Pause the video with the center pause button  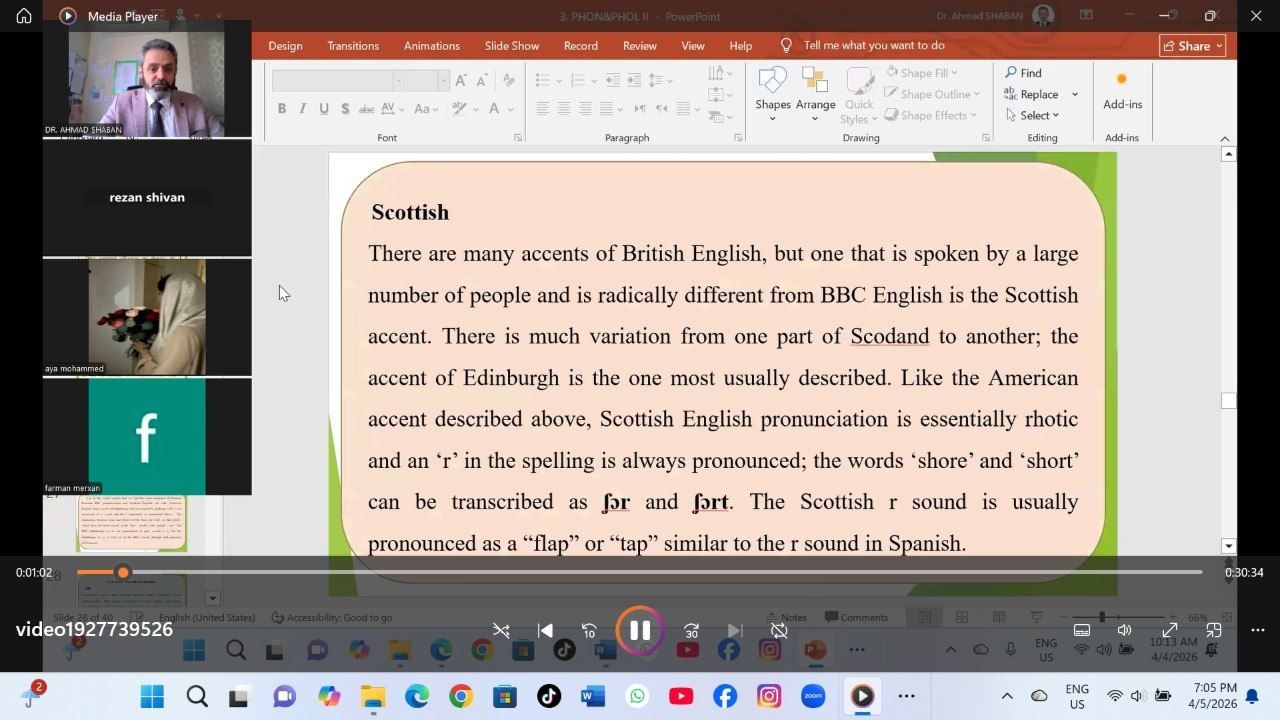640,630
